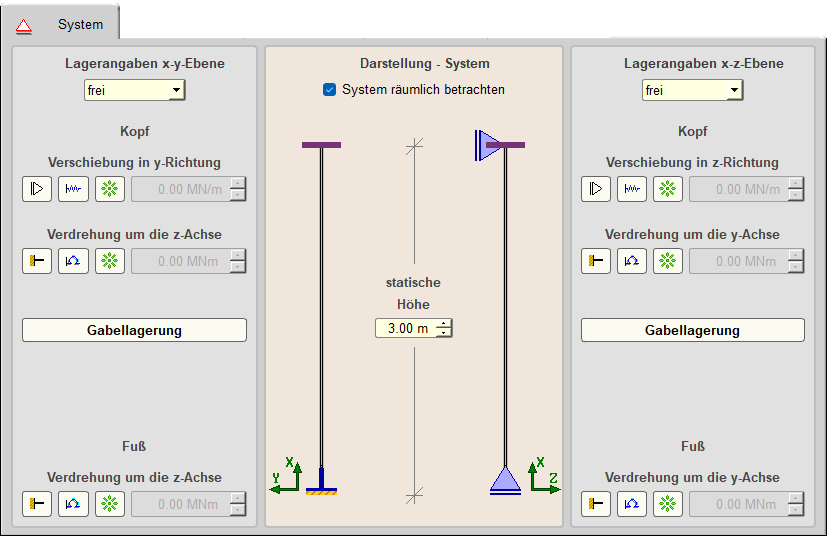This screenshot has width=827, height=536.
Task: Click Gabellagerung button in x-y-Ebene panel
Action: [x=134, y=330]
